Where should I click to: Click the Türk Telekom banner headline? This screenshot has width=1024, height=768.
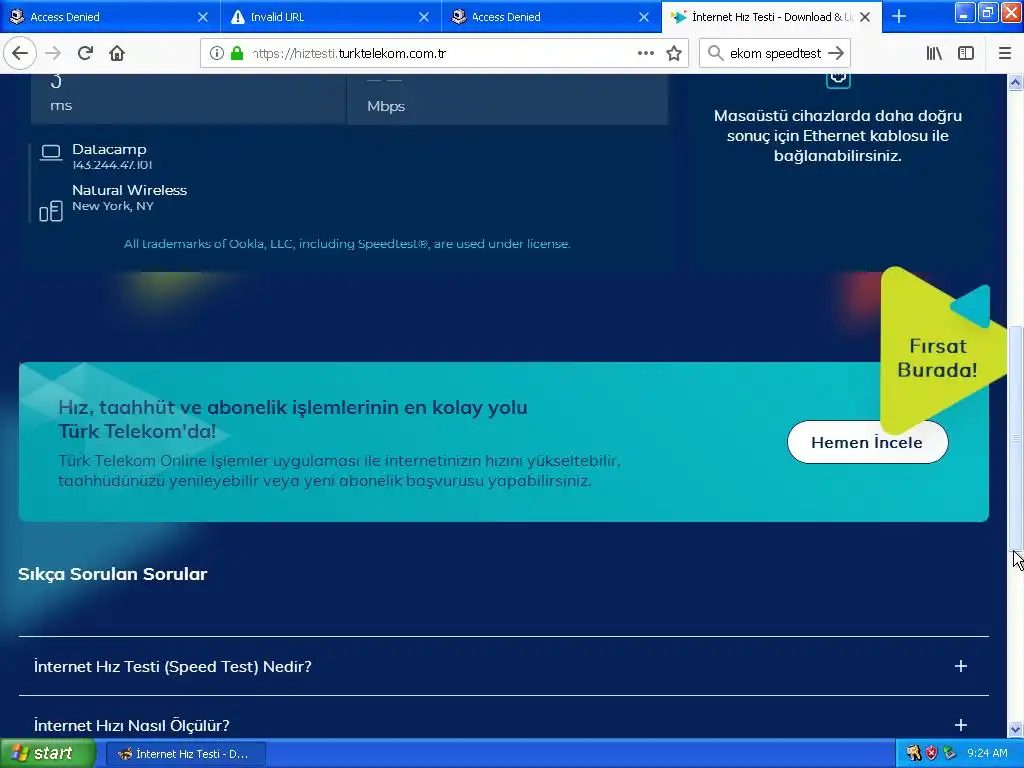tap(293, 419)
